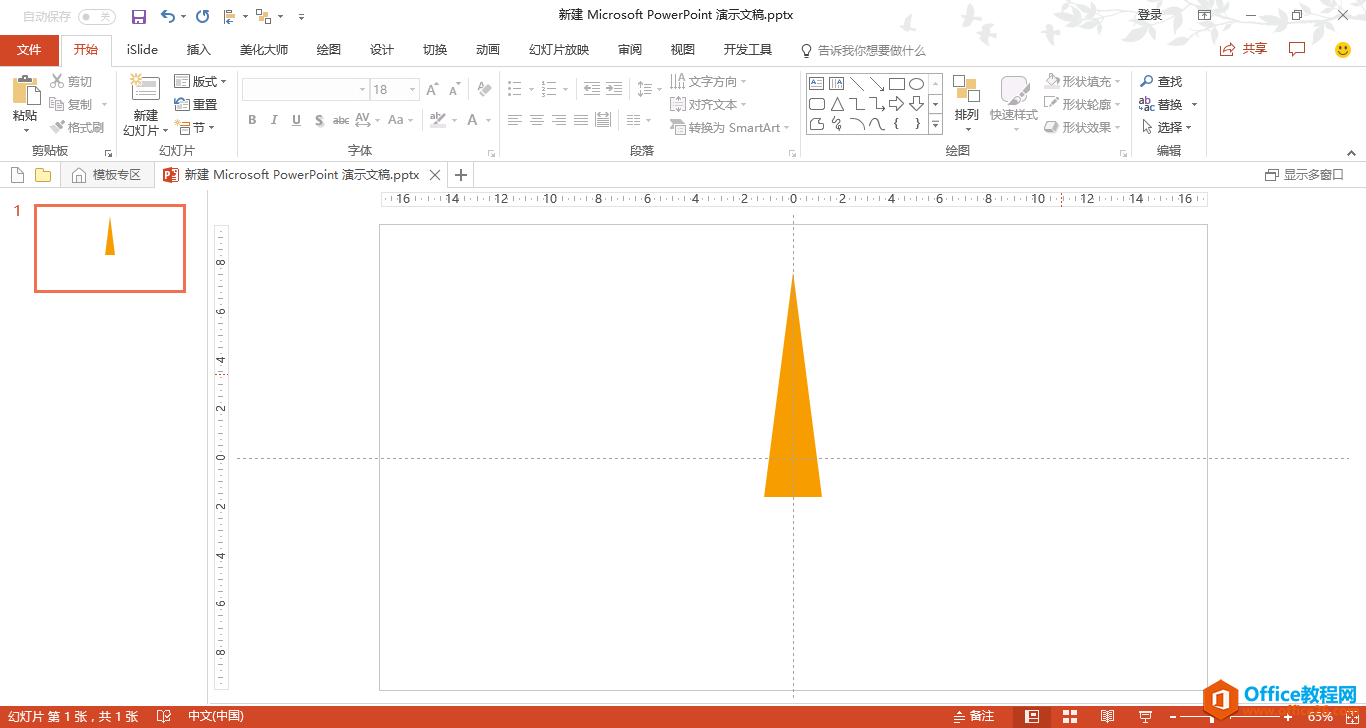Expand the Layout (版式) dropdown
The height and width of the screenshot is (728, 1366).
(200, 81)
